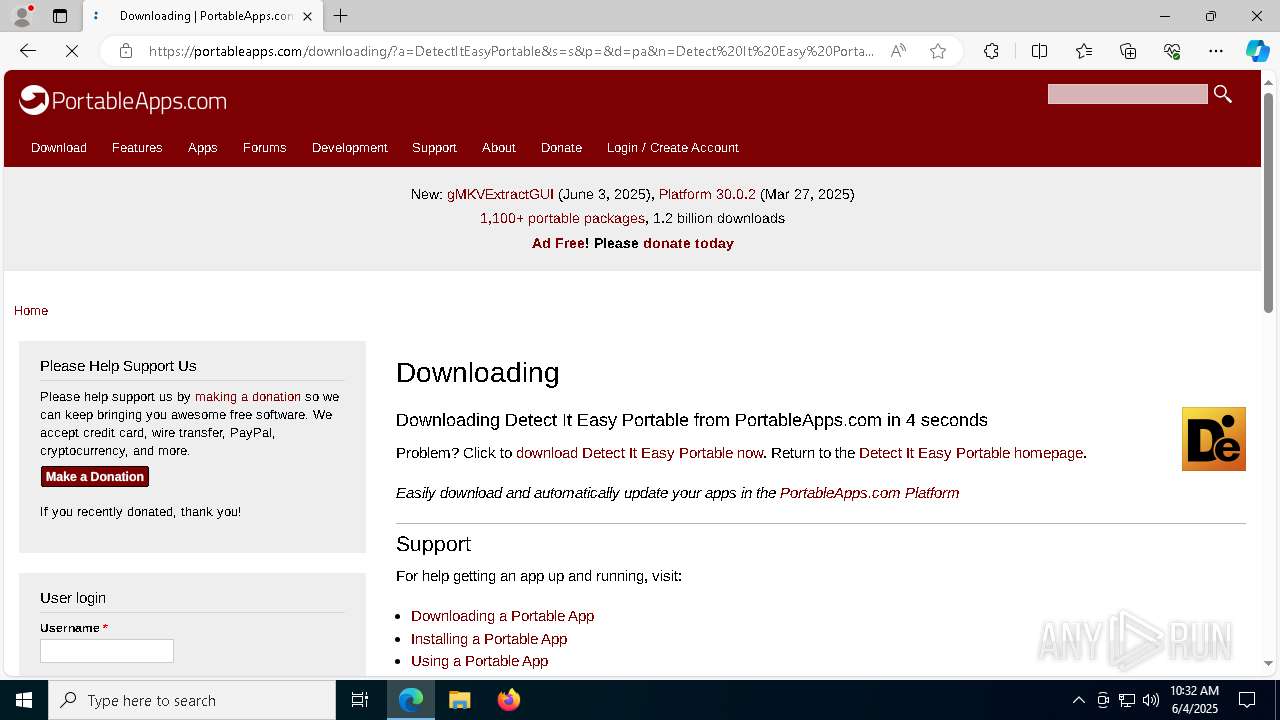The image size is (1280, 720).
Task: Open a new browser tab
Action: (341, 16)
